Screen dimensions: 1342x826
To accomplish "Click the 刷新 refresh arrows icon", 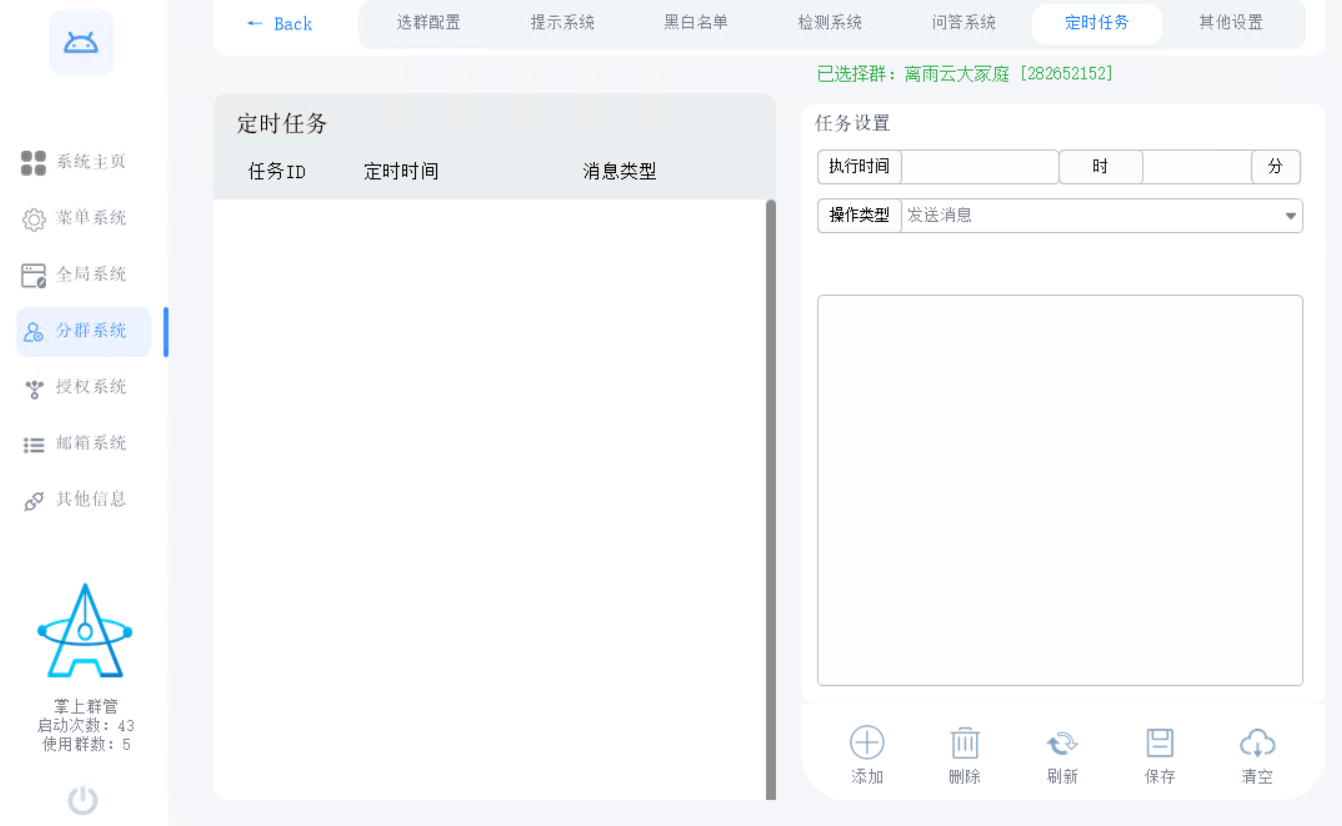I will click(1062, 743).
